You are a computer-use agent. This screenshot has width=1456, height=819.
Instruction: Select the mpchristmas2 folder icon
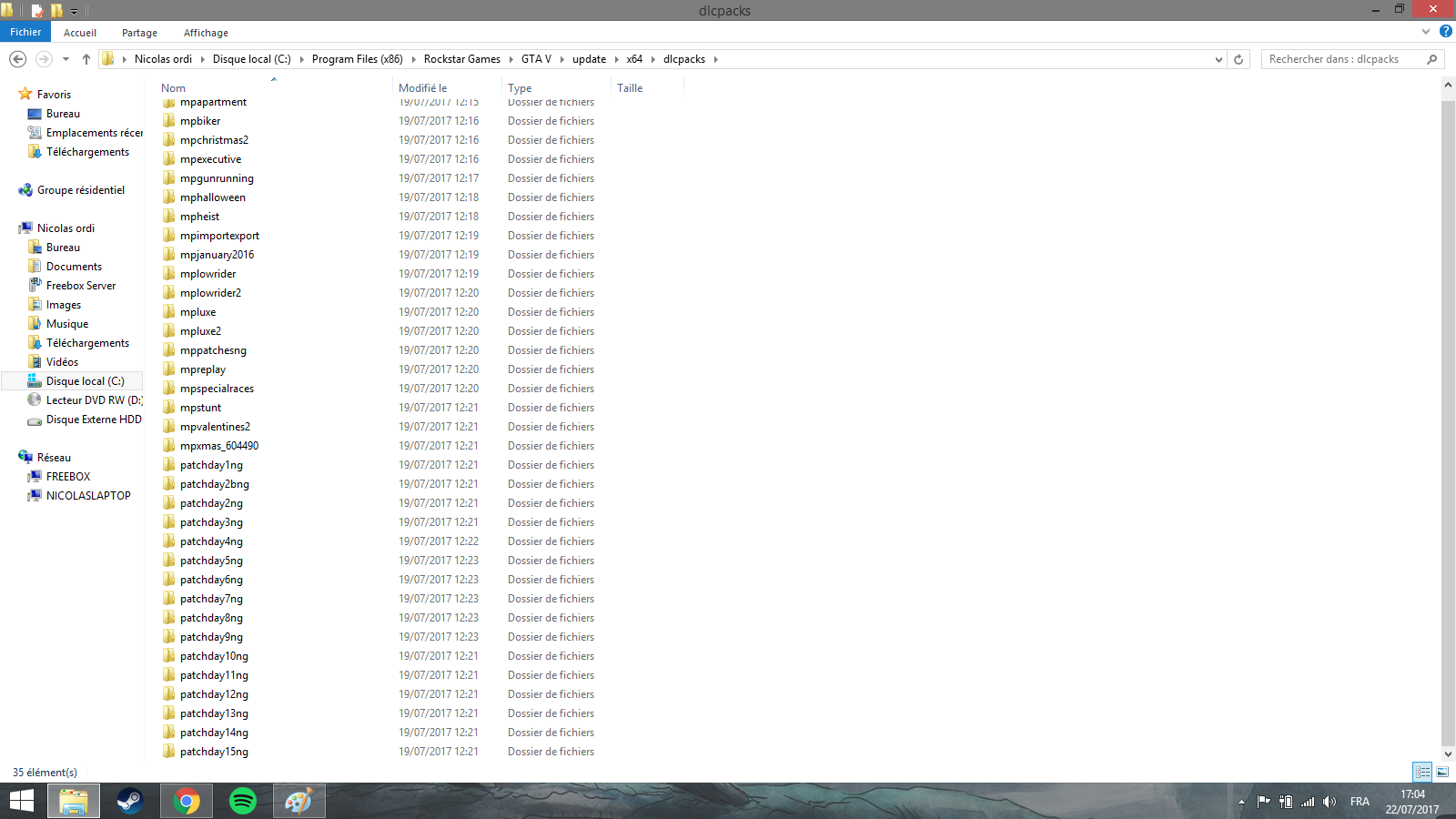tap(169, 140)
